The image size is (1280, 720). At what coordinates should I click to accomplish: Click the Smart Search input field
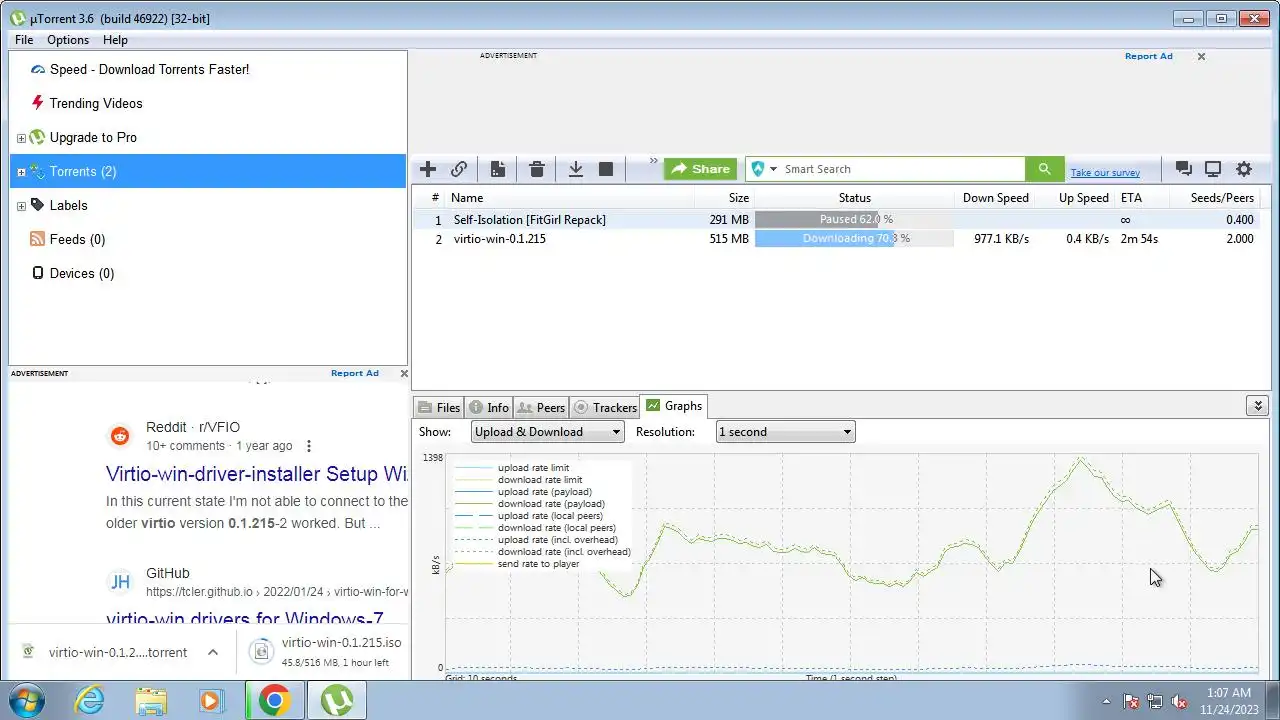(x=903, y=169)
